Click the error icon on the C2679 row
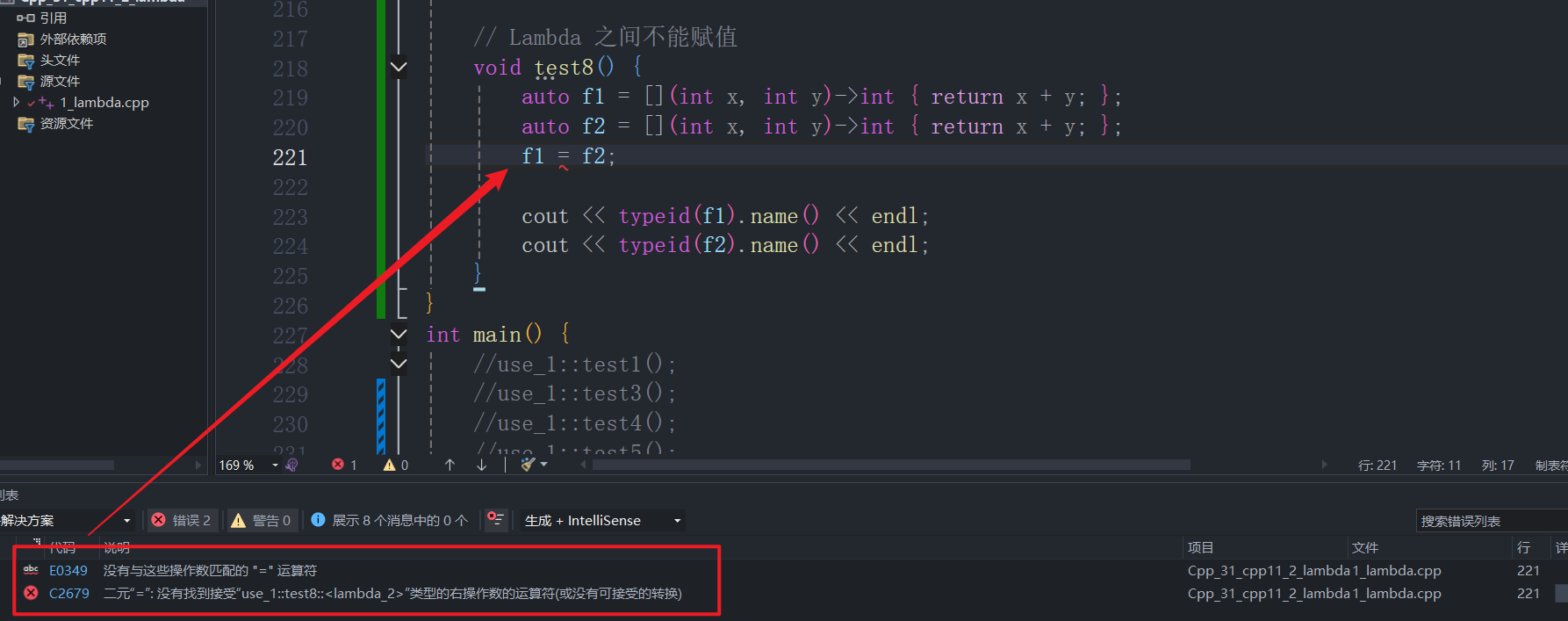This screenshot has height=621, width=1568. tap(31, 593)
